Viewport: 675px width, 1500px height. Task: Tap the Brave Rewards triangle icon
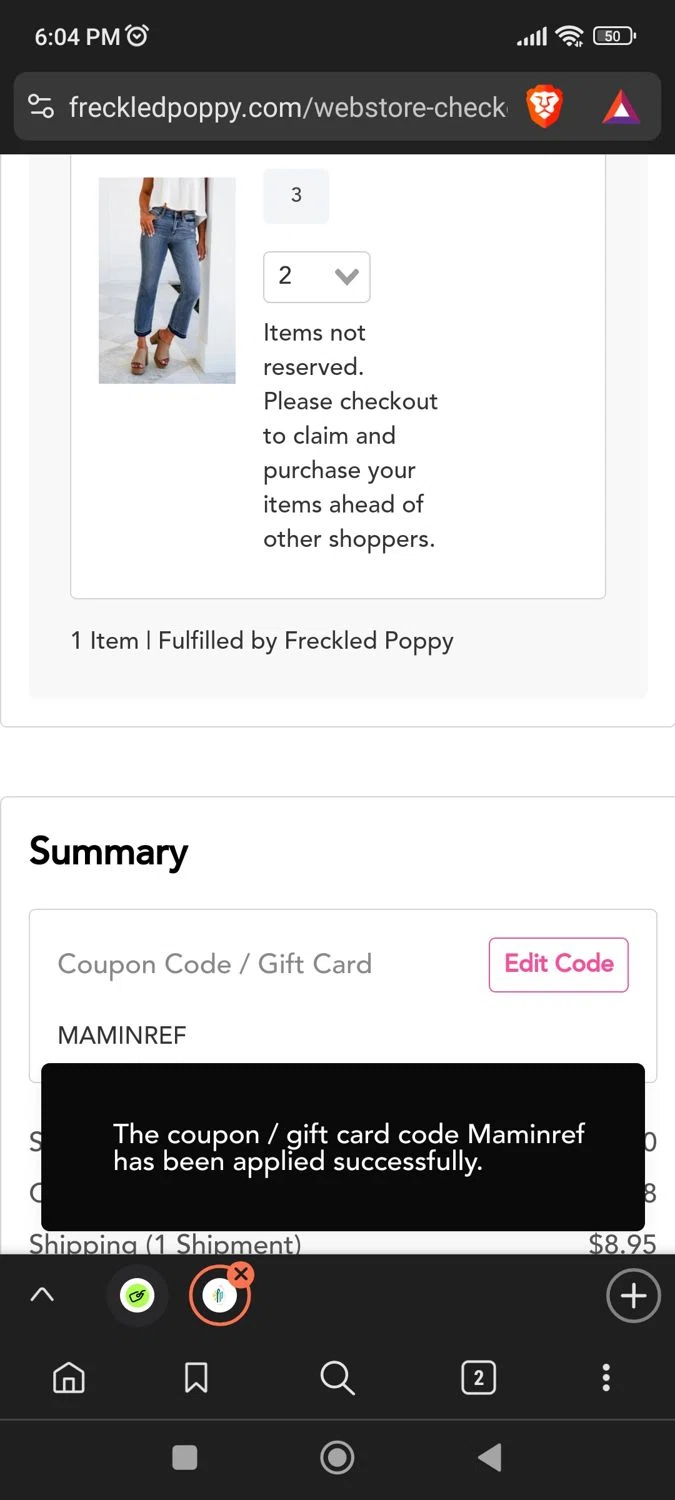click(621, 106)
